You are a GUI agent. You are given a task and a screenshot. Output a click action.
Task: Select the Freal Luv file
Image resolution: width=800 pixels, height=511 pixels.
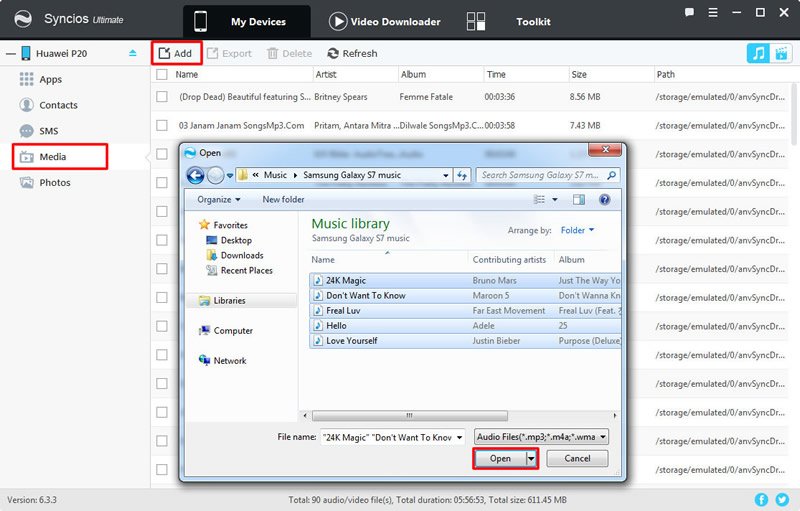pyautogui.click(x=465, y=311)
